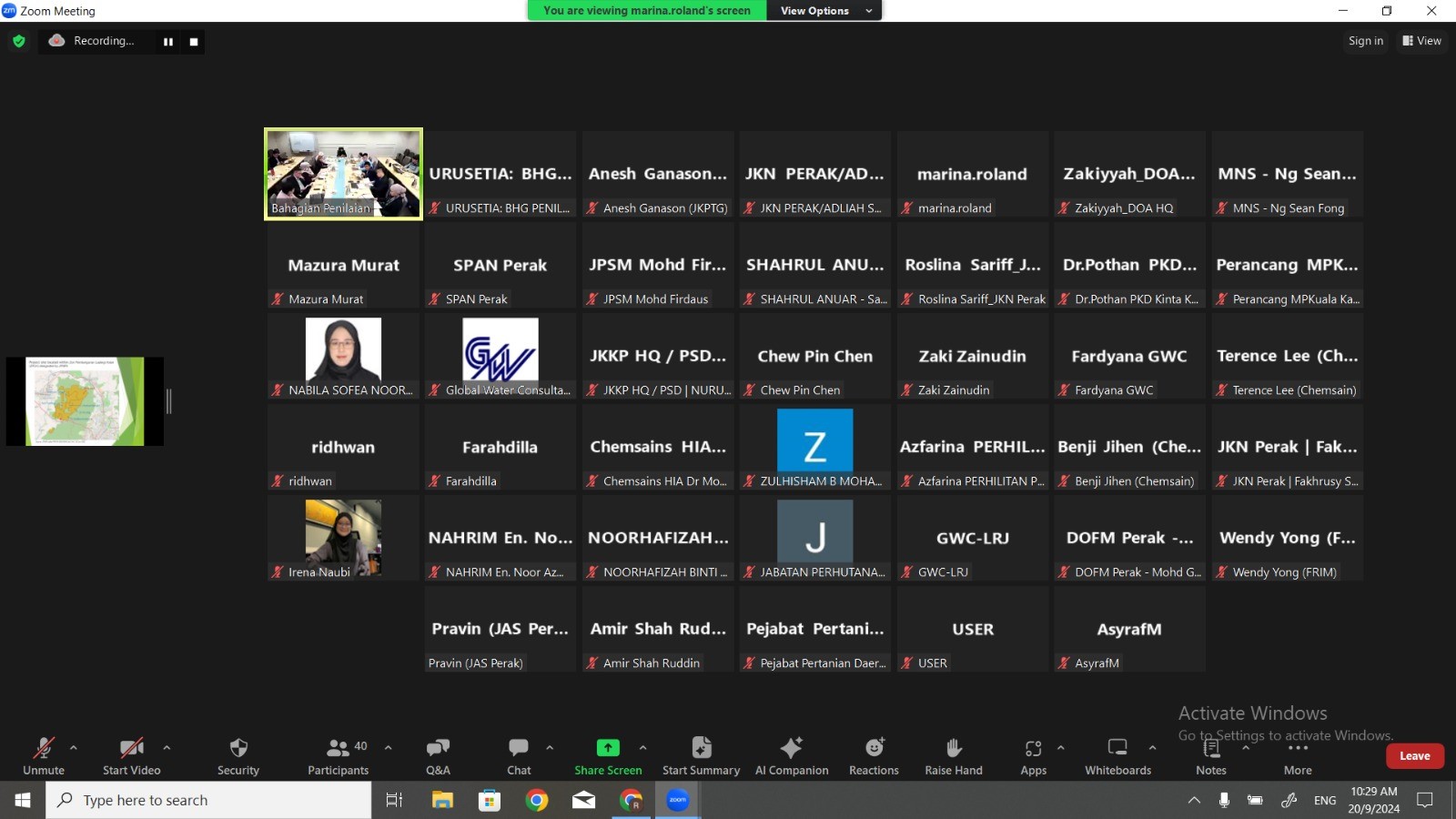This screenshot has width=1456, height=819.
Task: Open the More options ellipsis
Action: pyautogui.click(x=1298, y=748)
